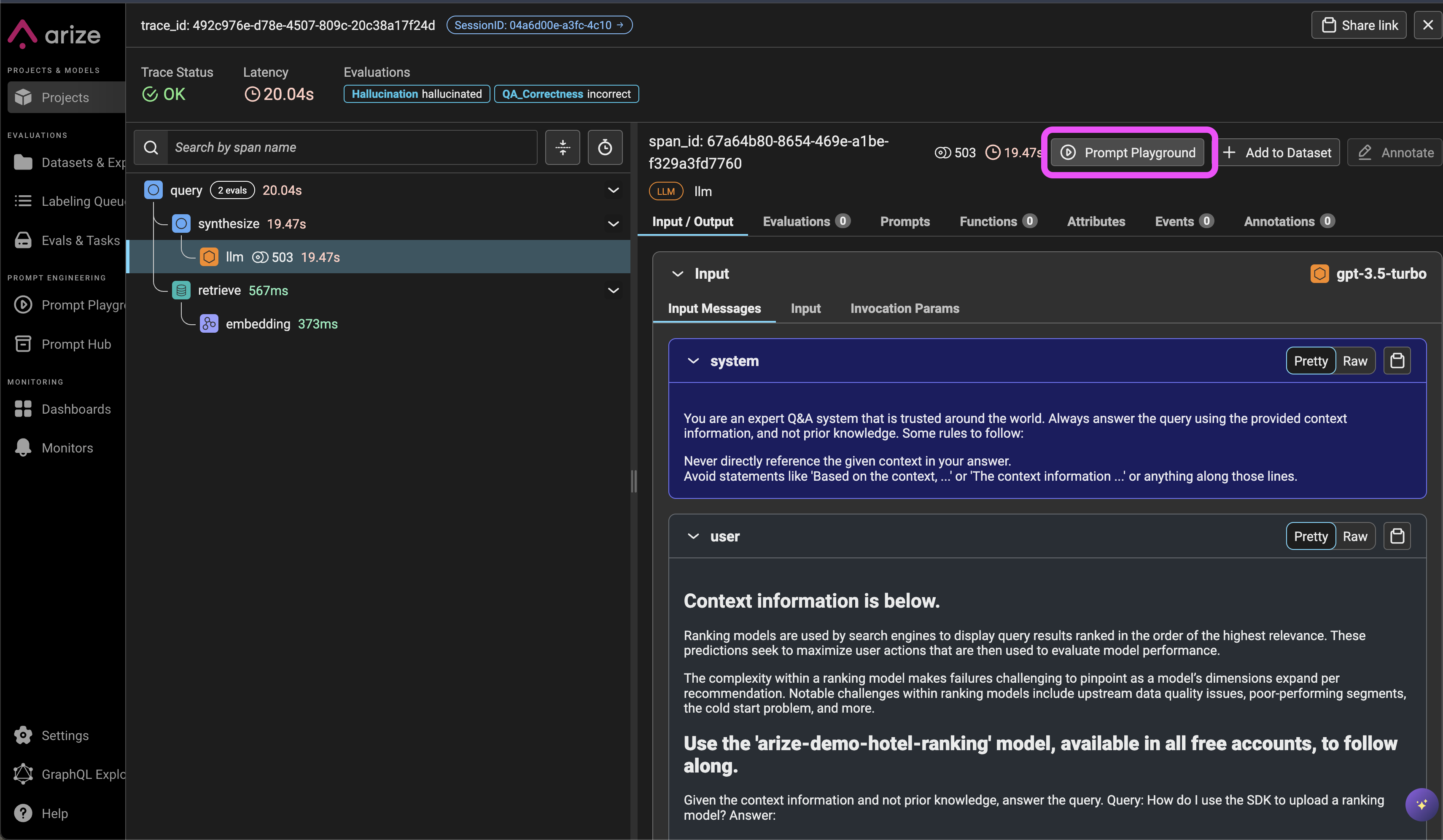Open GraphQL Explorer icon
This screenshot has height=840, width=1443.
(x=23, y=774)
